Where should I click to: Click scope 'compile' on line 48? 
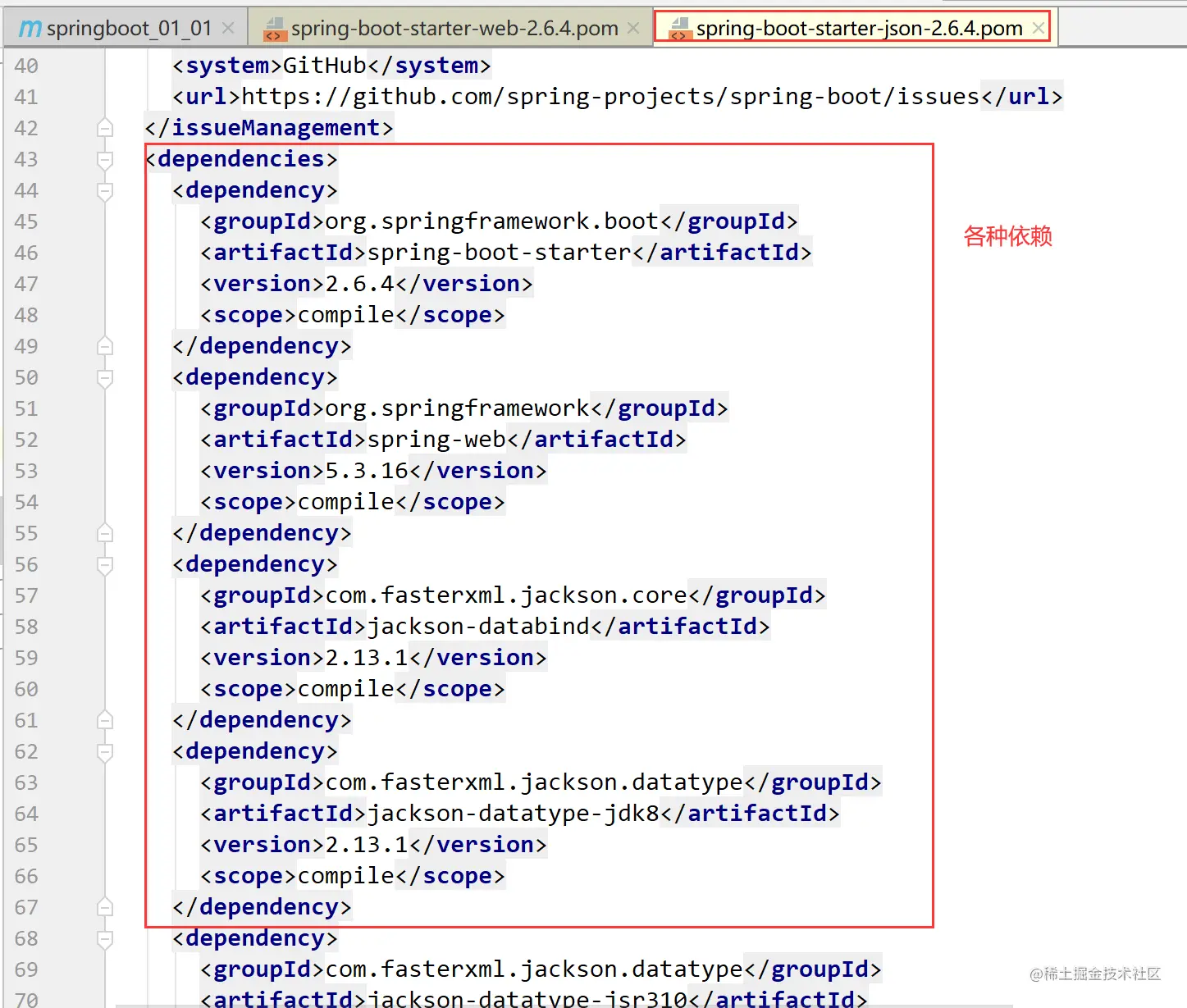click(x=346, y=315)
